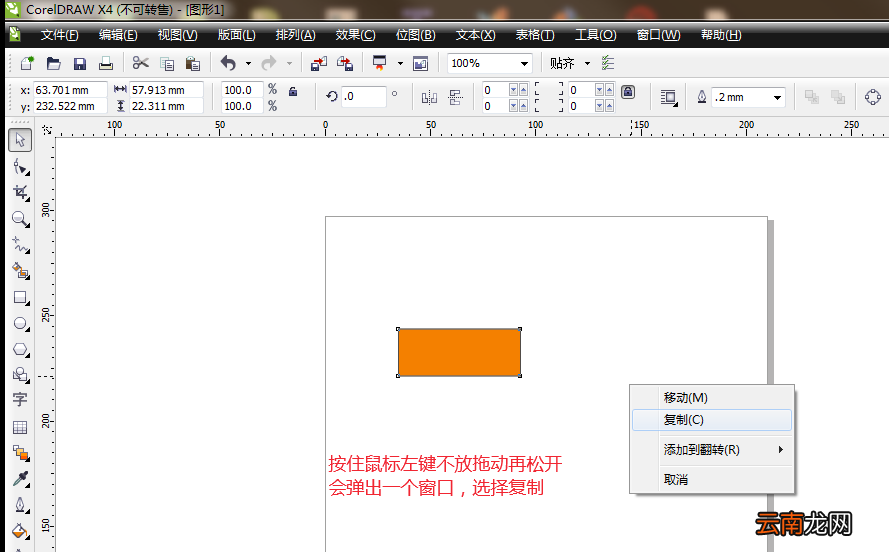
Task: Click the height field 22.311 mm
Action: [x=166, y=106]
